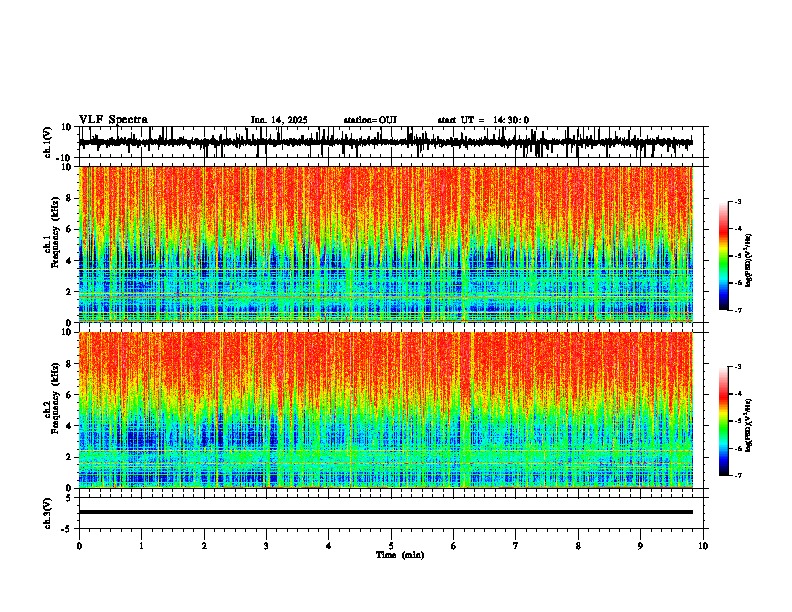792x612 pixels.
Task: Click the "-3" label on ch.2 color bar
Action: tap(737, 367)
